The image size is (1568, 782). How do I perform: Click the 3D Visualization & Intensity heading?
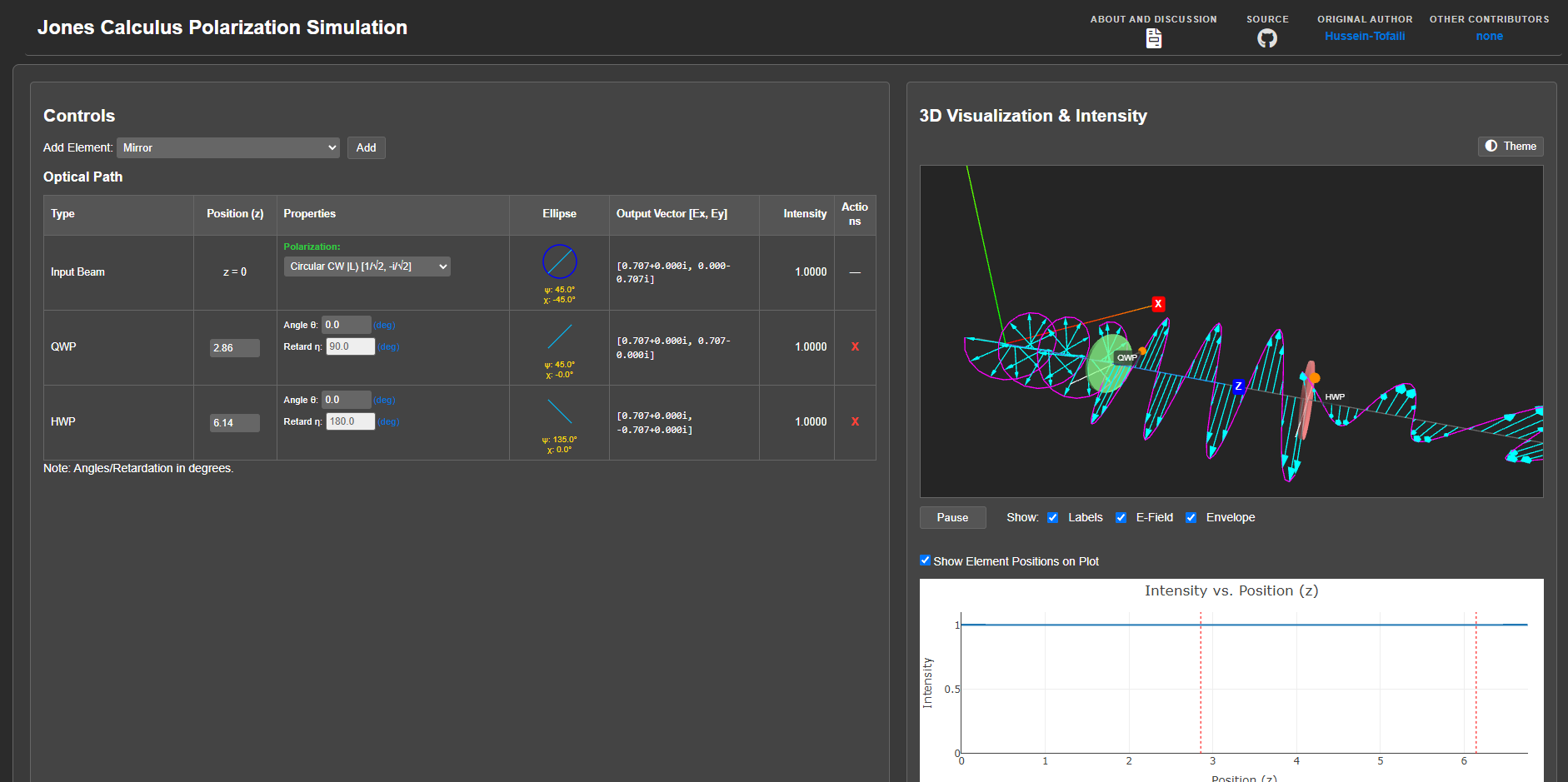click(x=1033, y=116)
